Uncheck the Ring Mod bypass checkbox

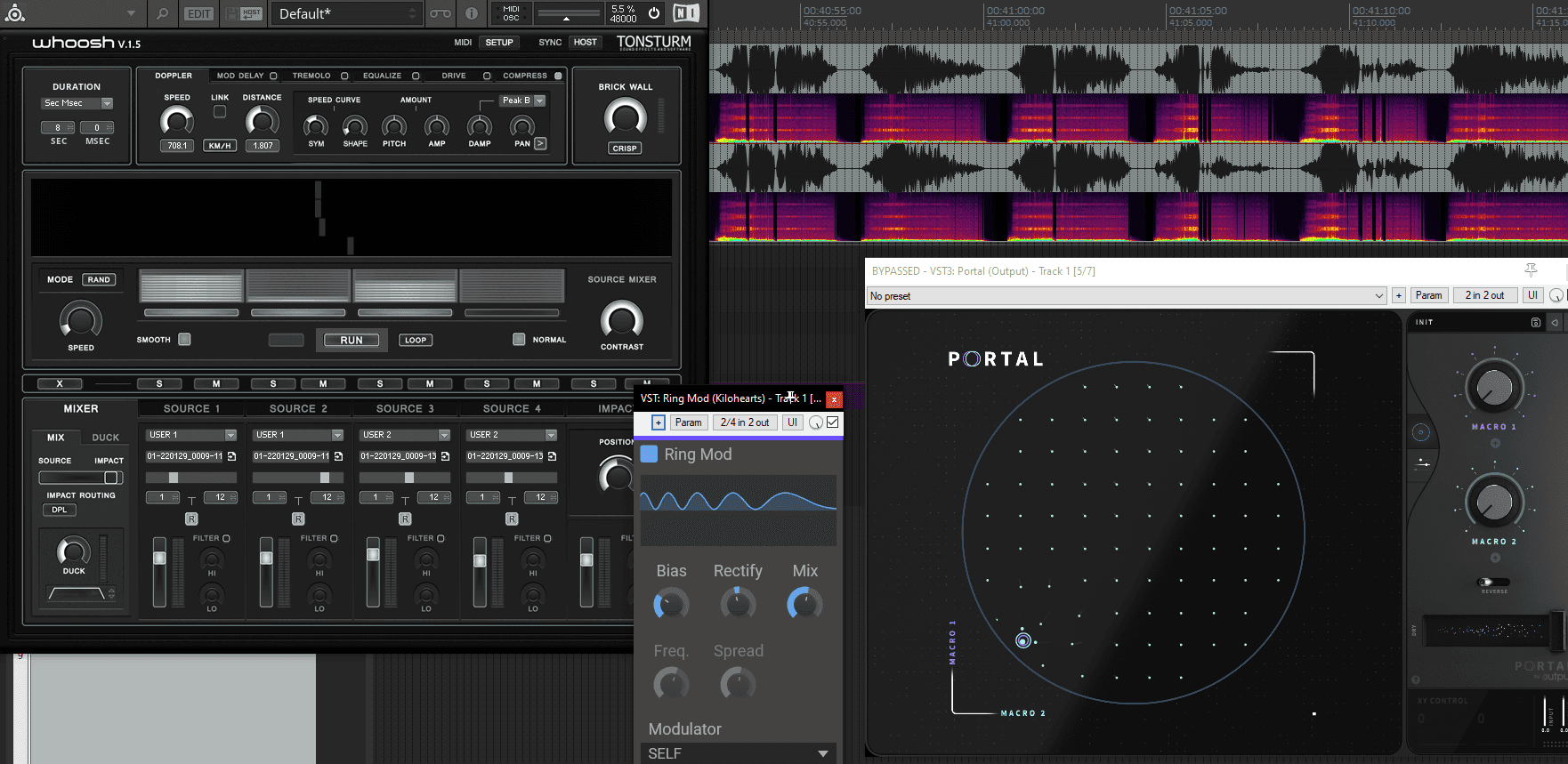coord(833,422)
